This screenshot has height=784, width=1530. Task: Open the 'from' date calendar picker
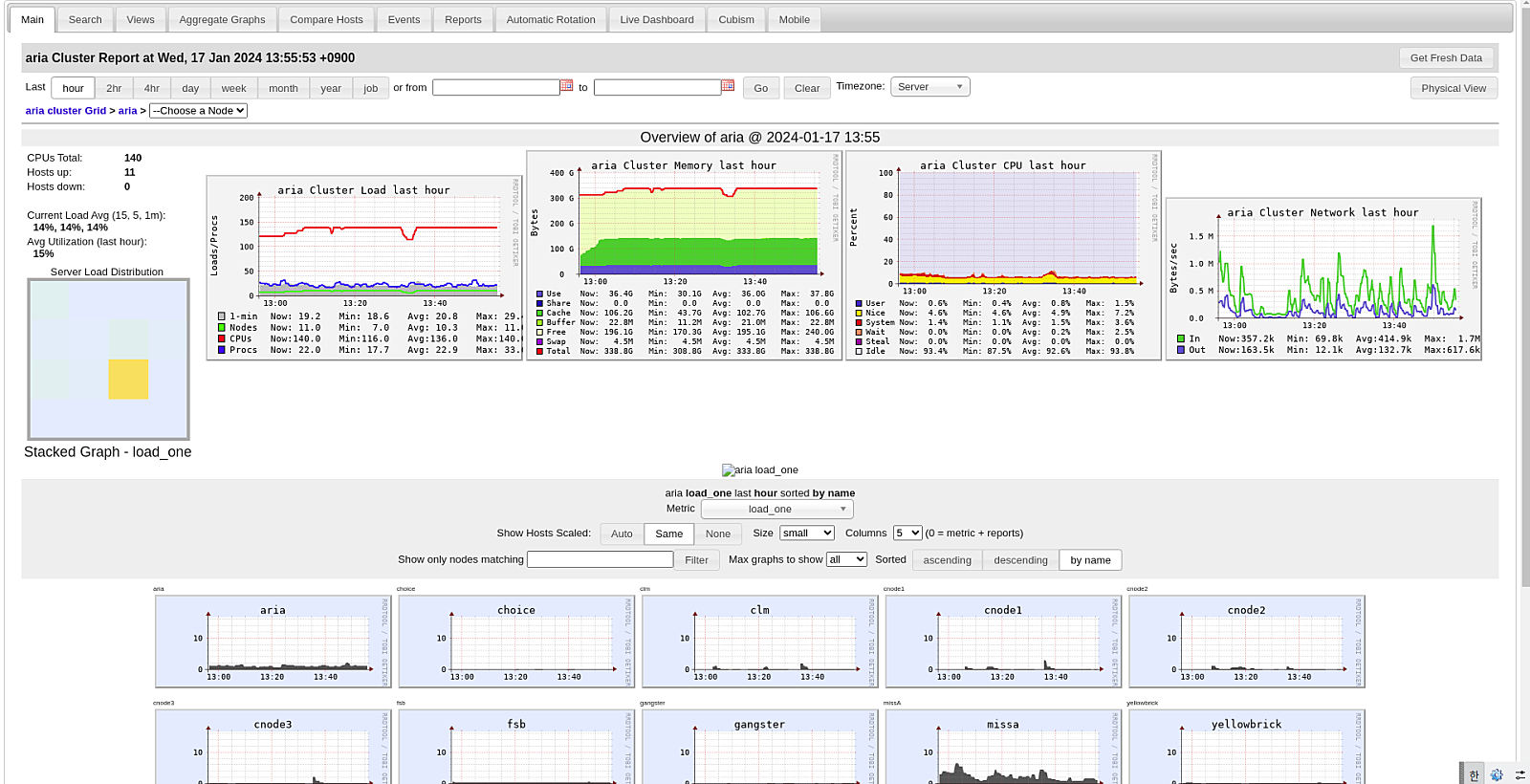tap(566, 86)
